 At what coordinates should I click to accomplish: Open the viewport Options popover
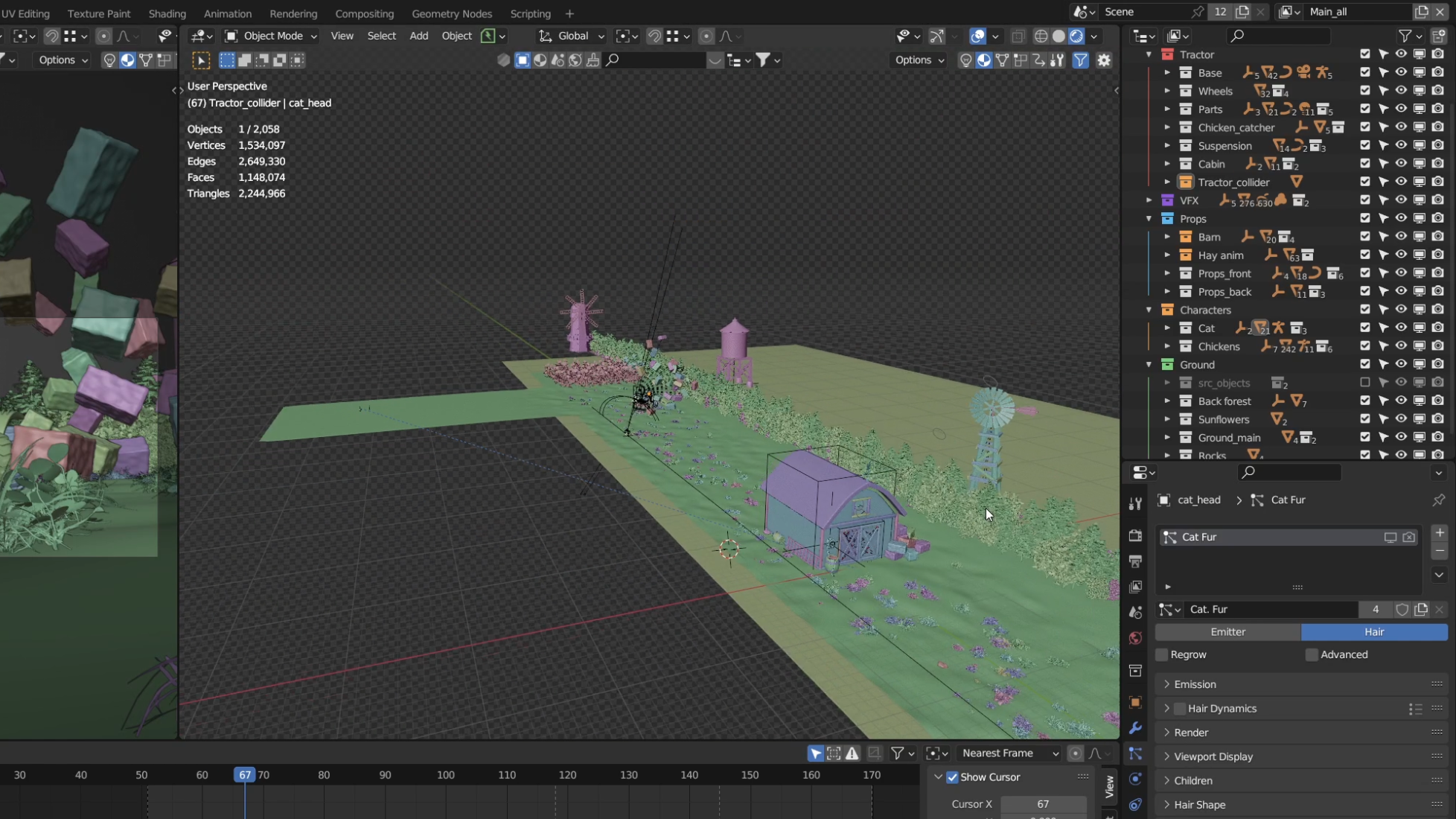[919, 60]
